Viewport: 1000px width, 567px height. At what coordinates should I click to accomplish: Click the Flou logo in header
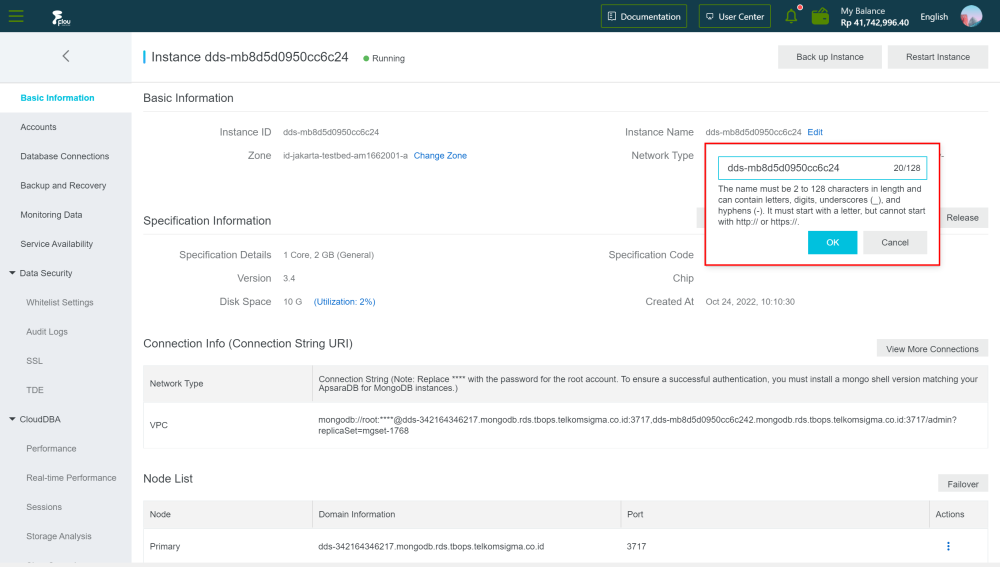click(61, 17)
